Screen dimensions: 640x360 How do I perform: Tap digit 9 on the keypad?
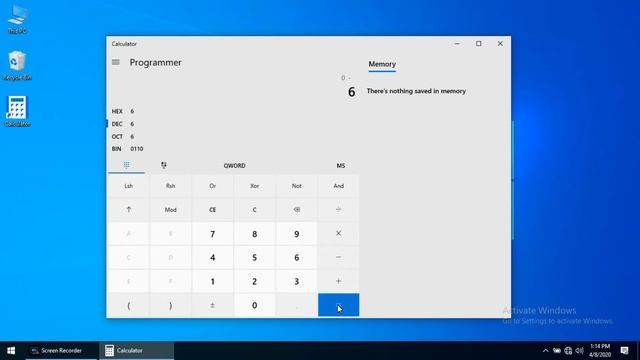pos(297,234)
